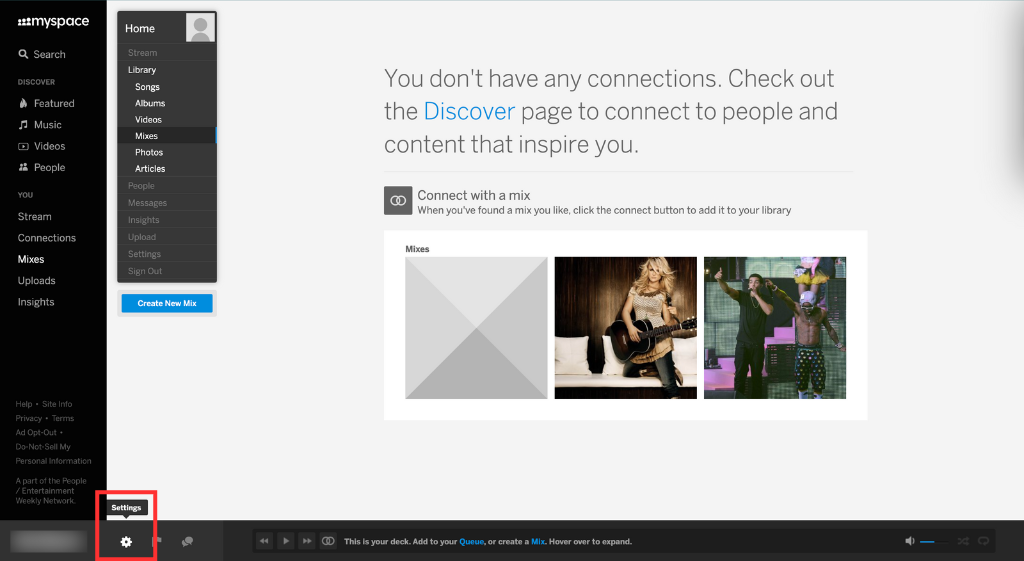Click the profile avatar in Home panel
The image size is (1024, 561).
click(x=200, y=28)
